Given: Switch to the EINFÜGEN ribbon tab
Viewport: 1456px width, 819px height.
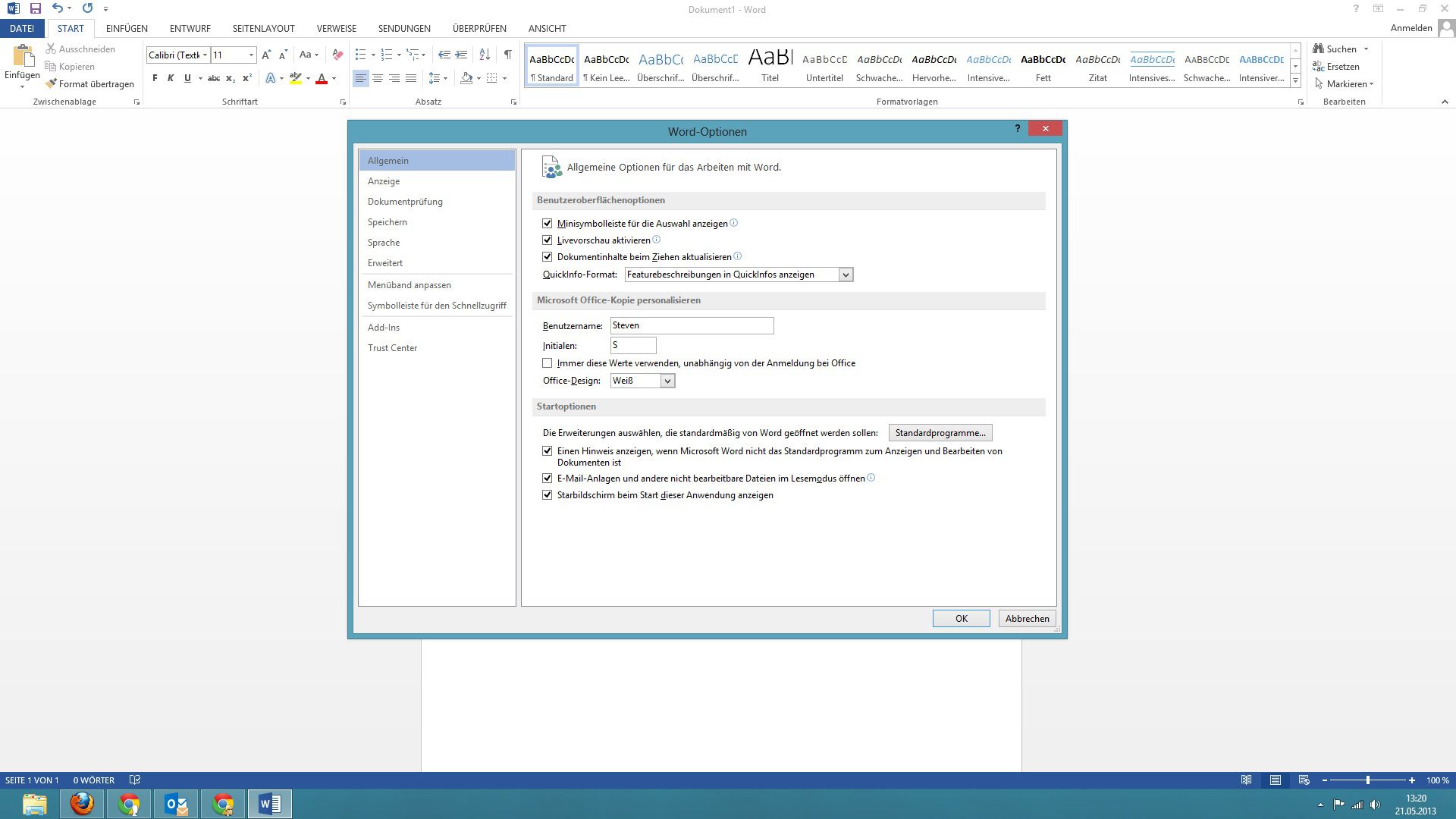Looking at the screenshot, I should click(127, 28).
